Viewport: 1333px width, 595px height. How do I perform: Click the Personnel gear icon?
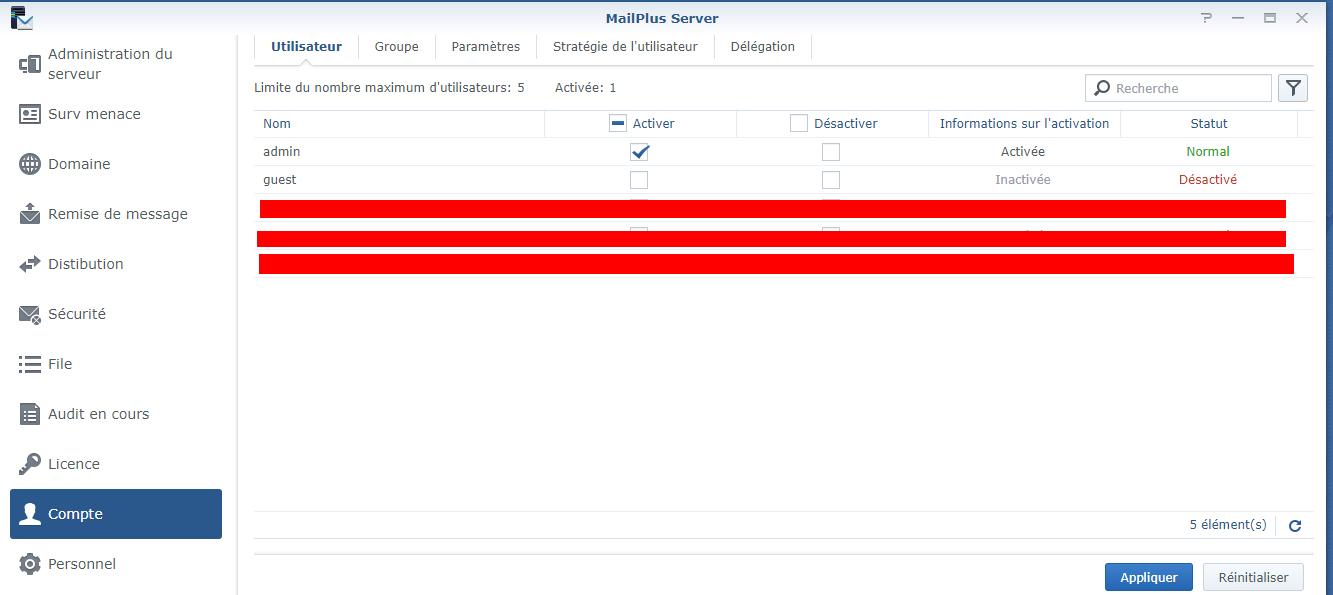pyautogui.click(x=30, y=564)
